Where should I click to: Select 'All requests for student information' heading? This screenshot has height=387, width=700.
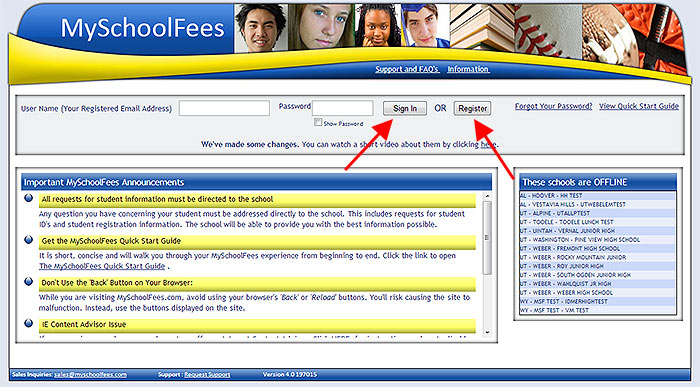[257, 200]
